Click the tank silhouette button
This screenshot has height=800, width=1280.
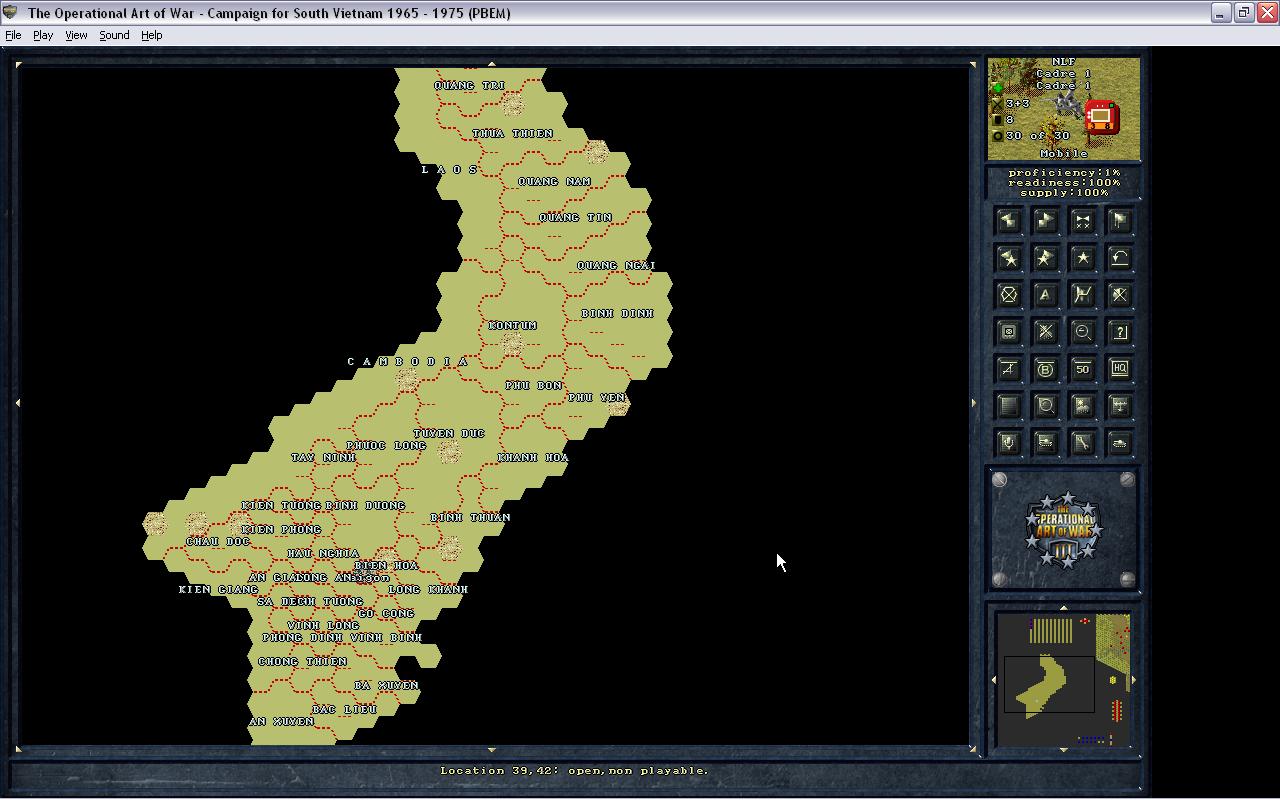point(1119,443)
